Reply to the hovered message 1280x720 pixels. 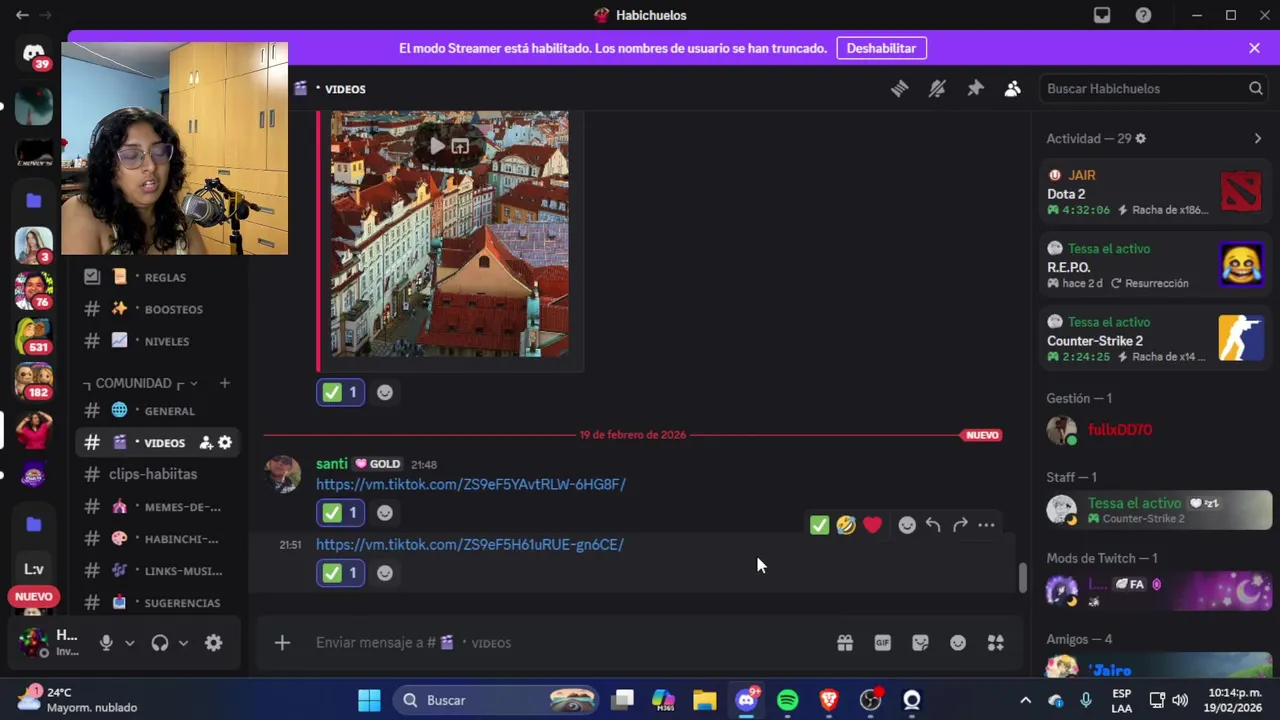click(x=933, y=525)
